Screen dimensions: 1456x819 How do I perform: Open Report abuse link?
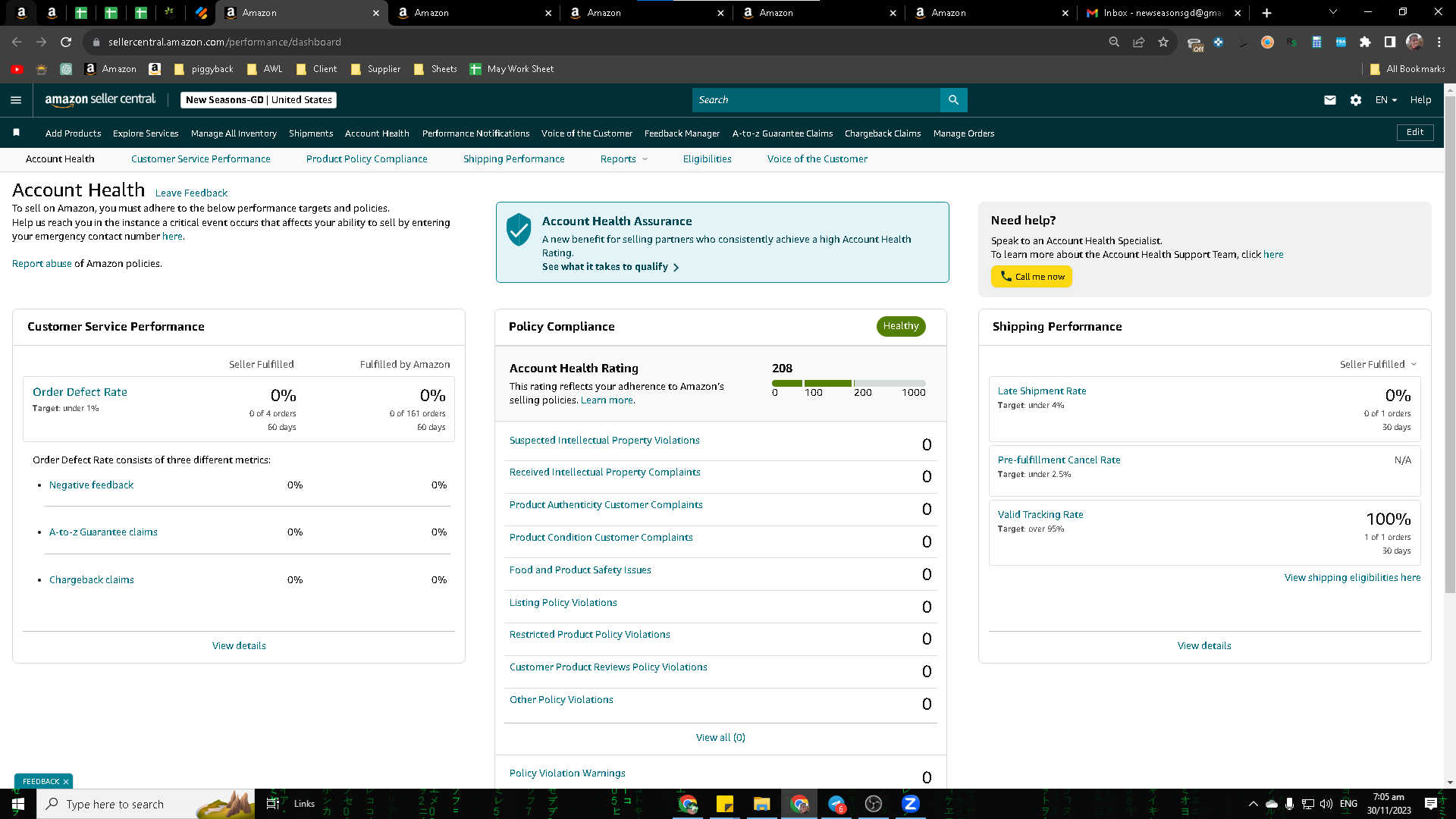pos(42,264)
